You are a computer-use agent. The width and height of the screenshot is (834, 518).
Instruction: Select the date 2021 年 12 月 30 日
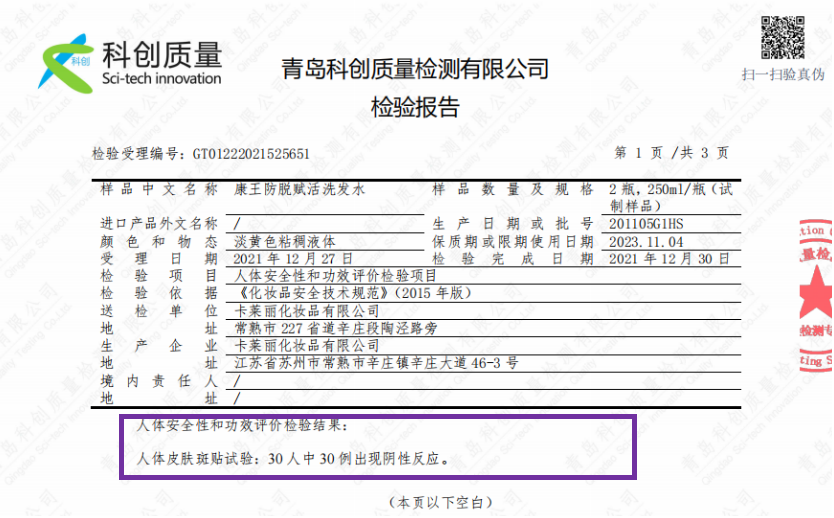pyautogui.click(x=669, y=259)
